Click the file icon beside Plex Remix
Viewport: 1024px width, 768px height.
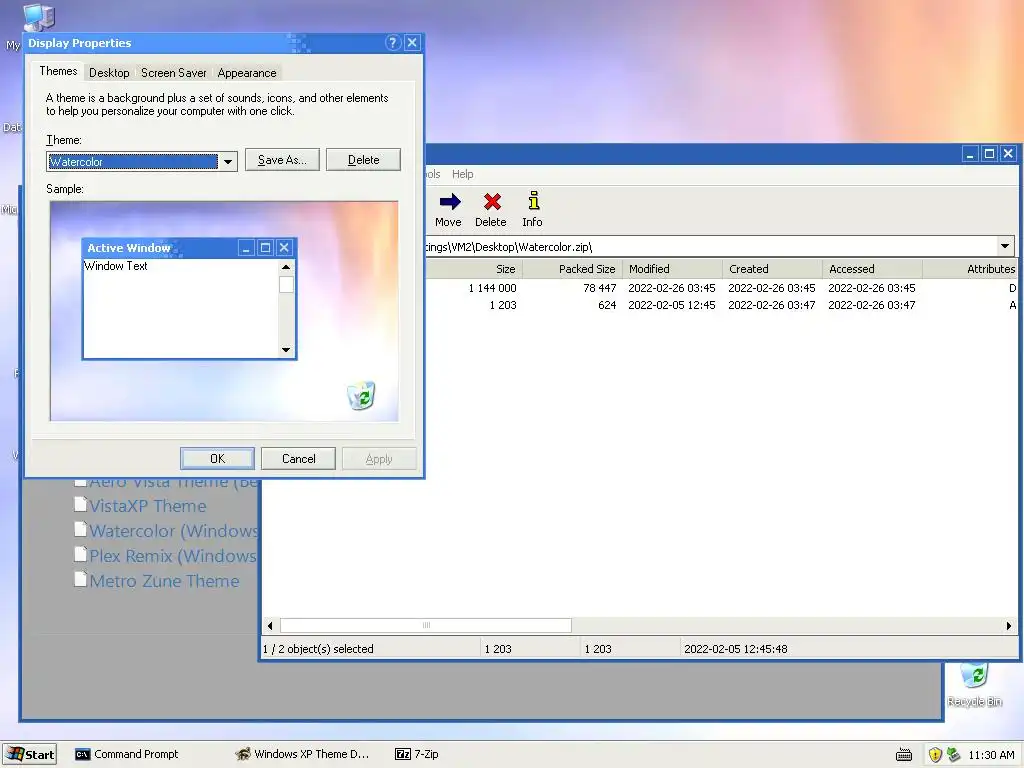[80, 555]
